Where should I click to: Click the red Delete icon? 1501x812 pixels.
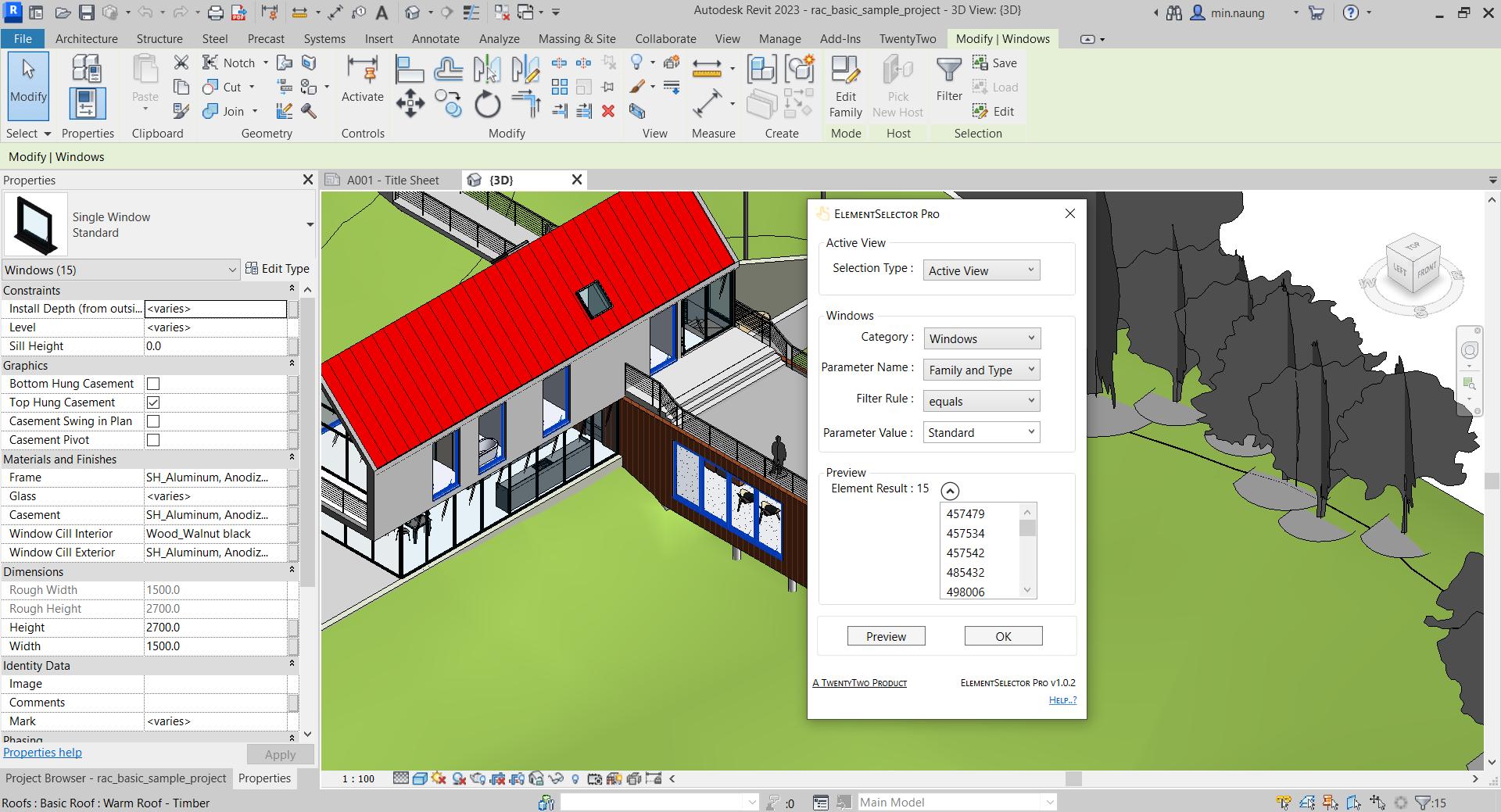coord(608,112)
